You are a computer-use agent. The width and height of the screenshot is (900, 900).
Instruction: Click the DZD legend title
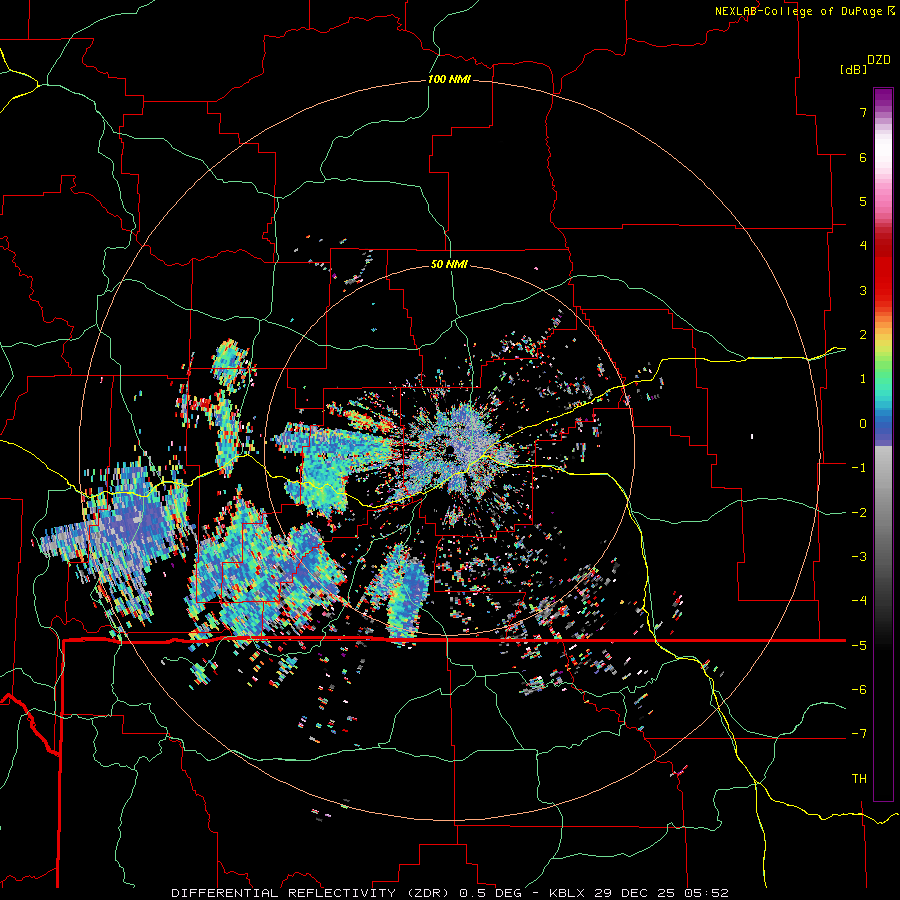click(x=879, y=60)
